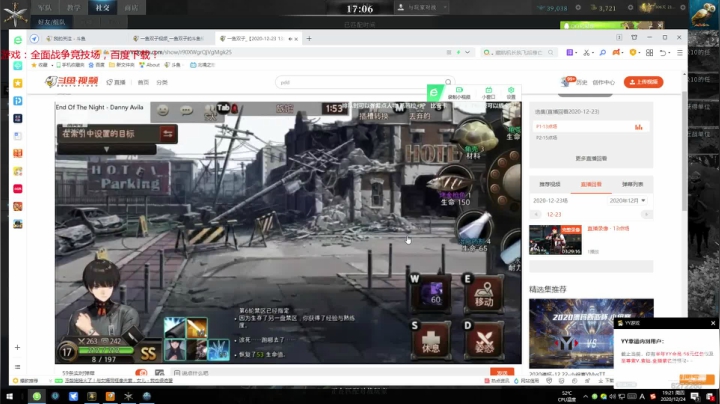
Task: Open the scissors screenshot tool in browser toolbar
Action: pos(586,53)
